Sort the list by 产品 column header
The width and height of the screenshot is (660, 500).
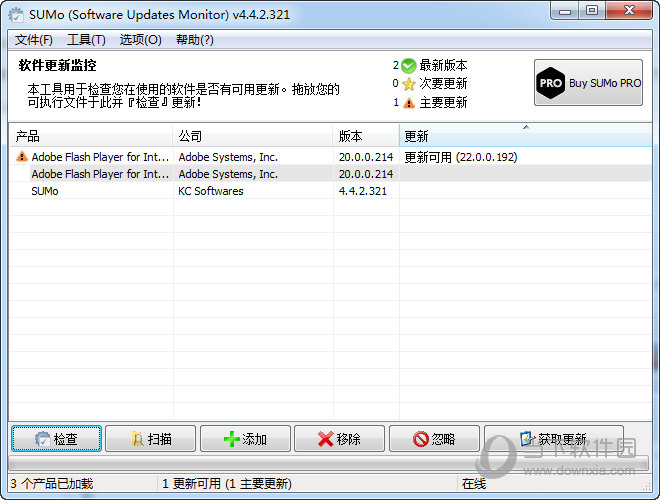(x=90, y=136)
